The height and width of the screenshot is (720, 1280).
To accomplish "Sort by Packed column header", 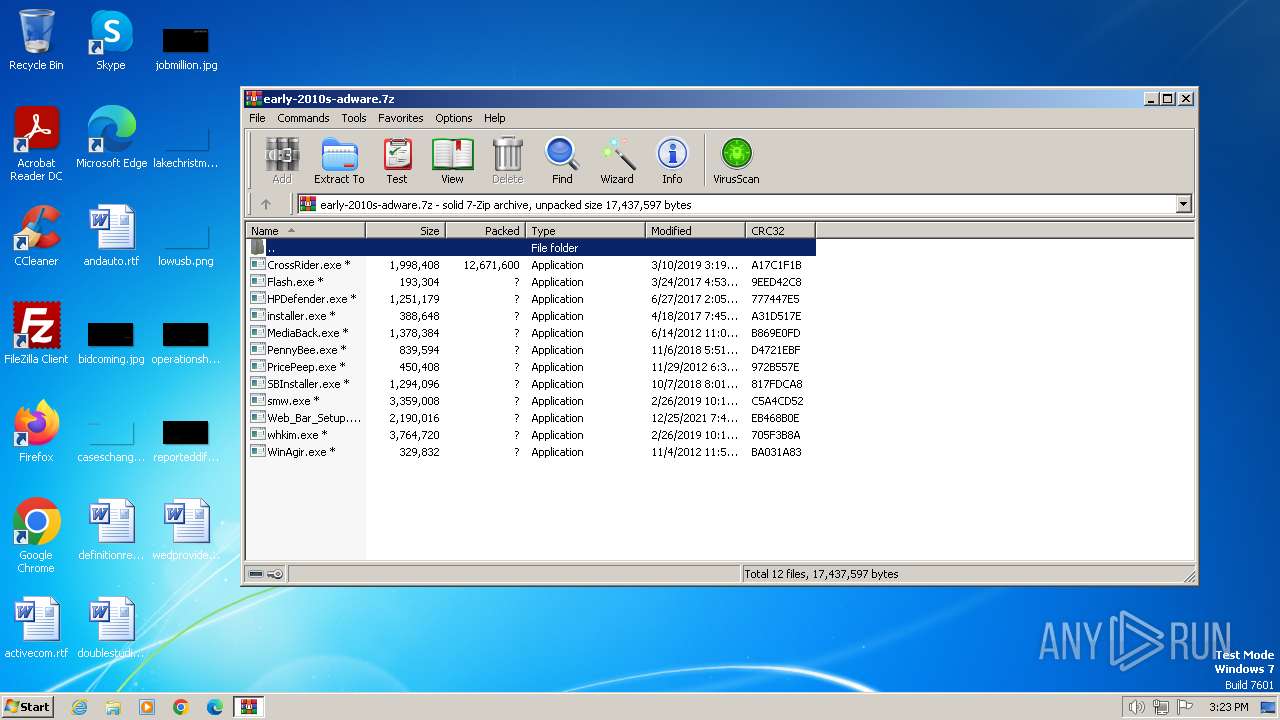I will (x=486, y=231).
